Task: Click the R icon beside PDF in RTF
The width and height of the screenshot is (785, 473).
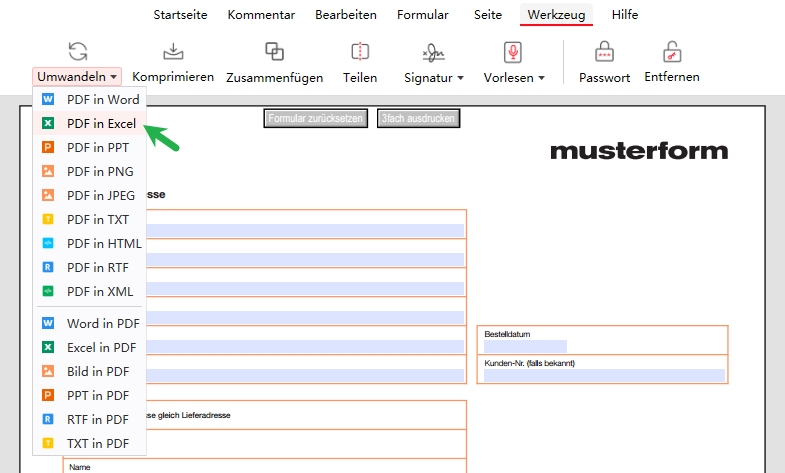Action: tap(48, 267)
